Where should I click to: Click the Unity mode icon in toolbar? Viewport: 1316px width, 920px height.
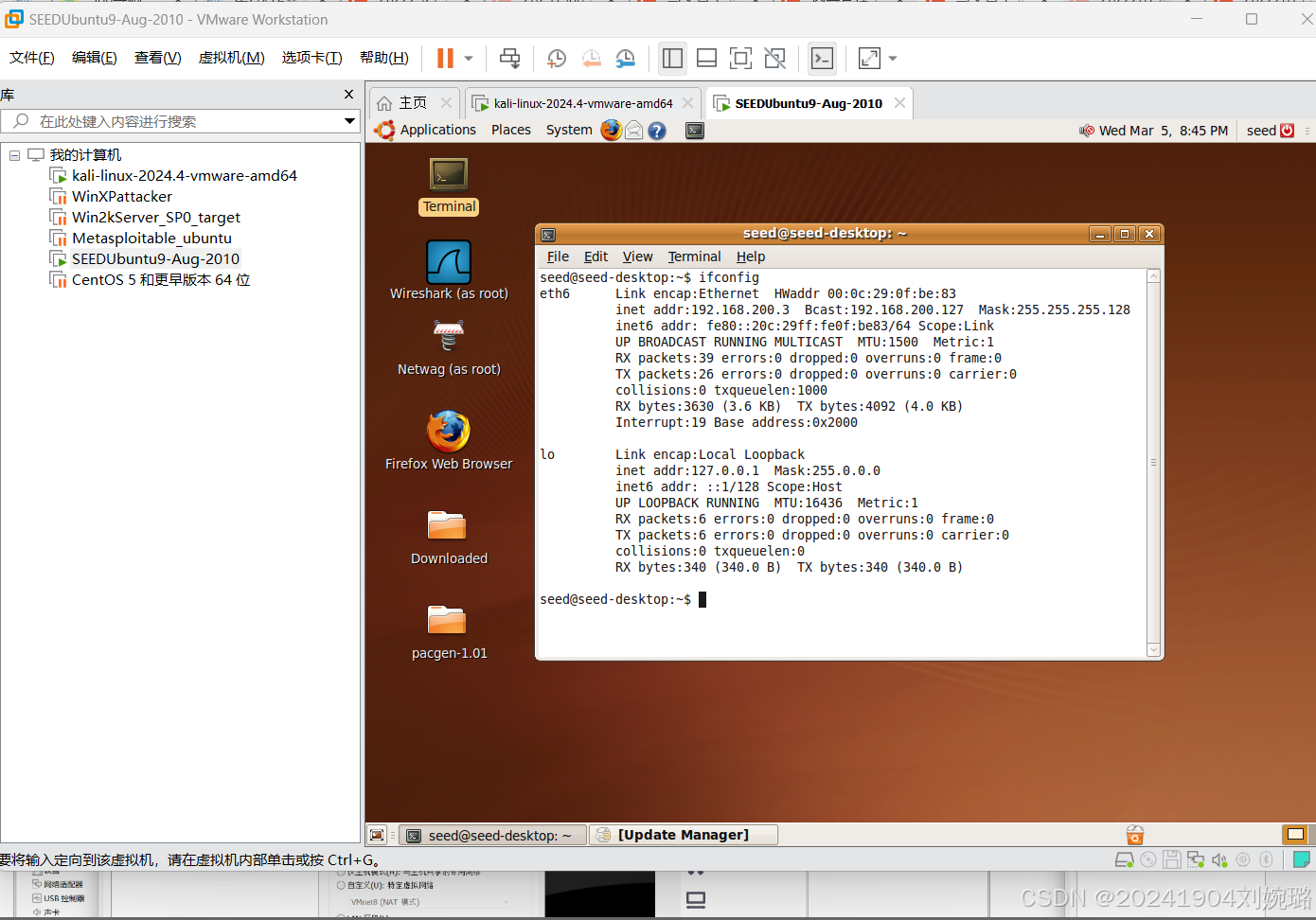[x=774, y=59]
